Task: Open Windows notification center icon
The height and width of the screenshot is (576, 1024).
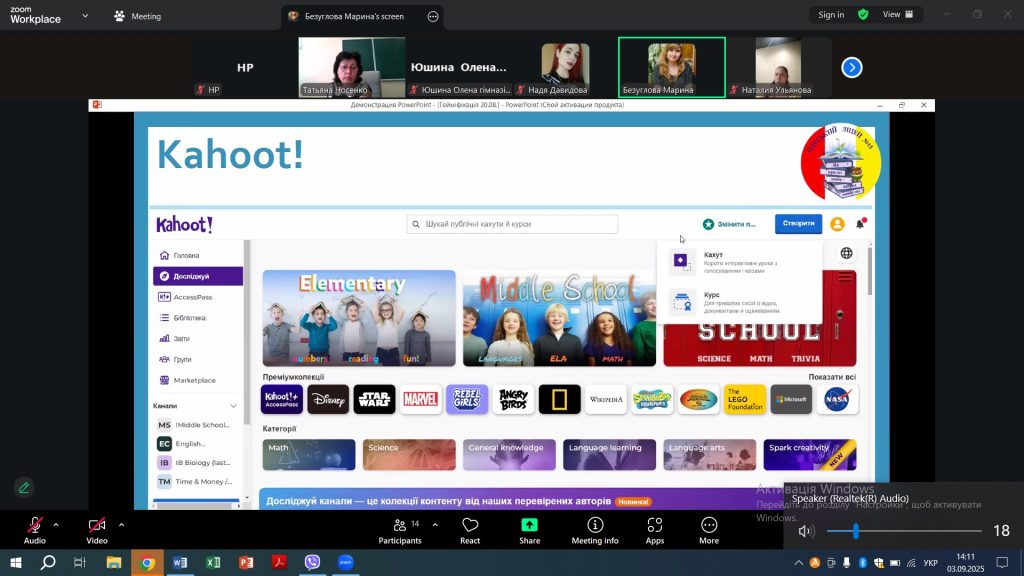Action: 1002,562
